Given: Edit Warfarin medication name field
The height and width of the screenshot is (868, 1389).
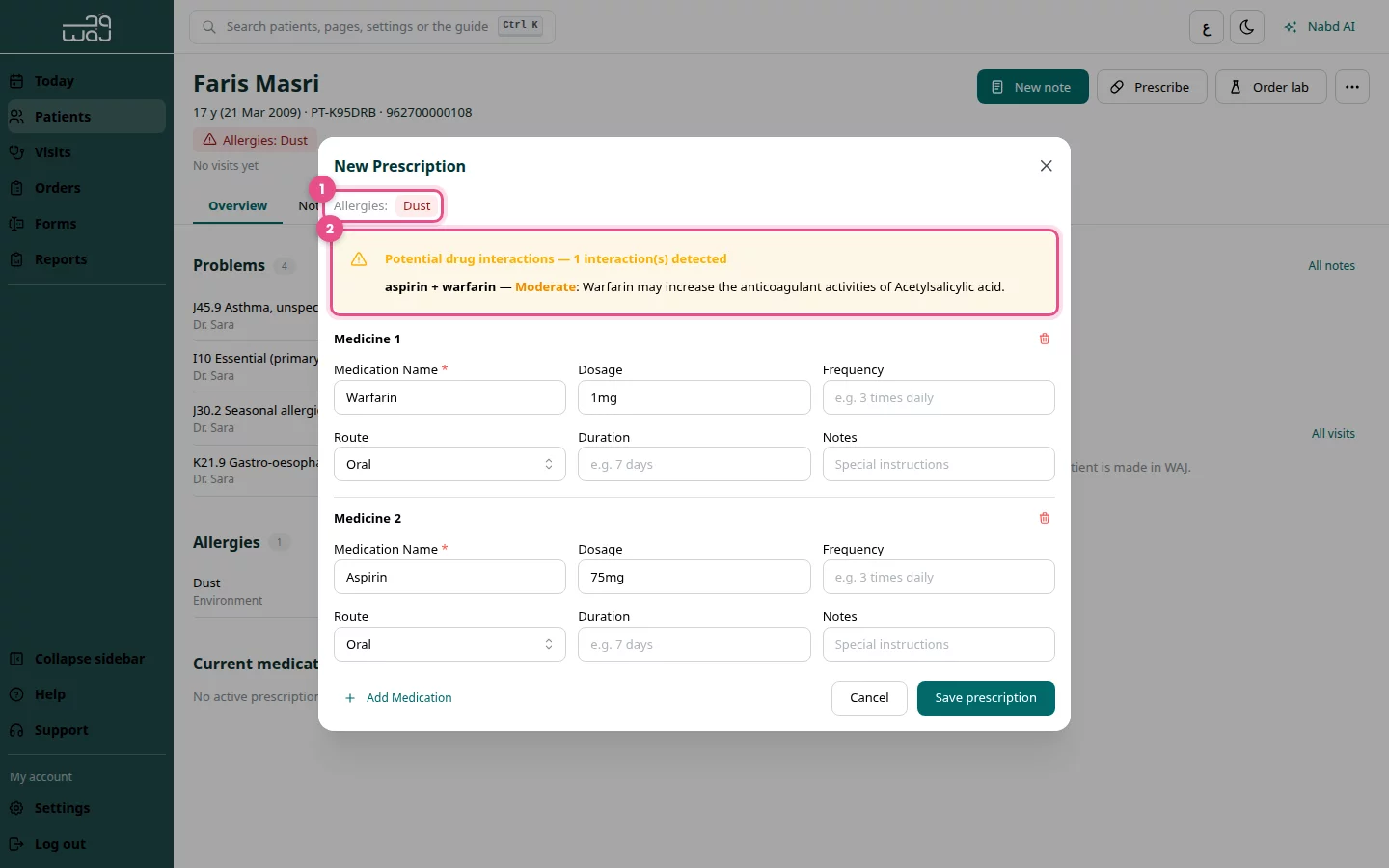Looking at the screenshot, I should tap(449, 397).
